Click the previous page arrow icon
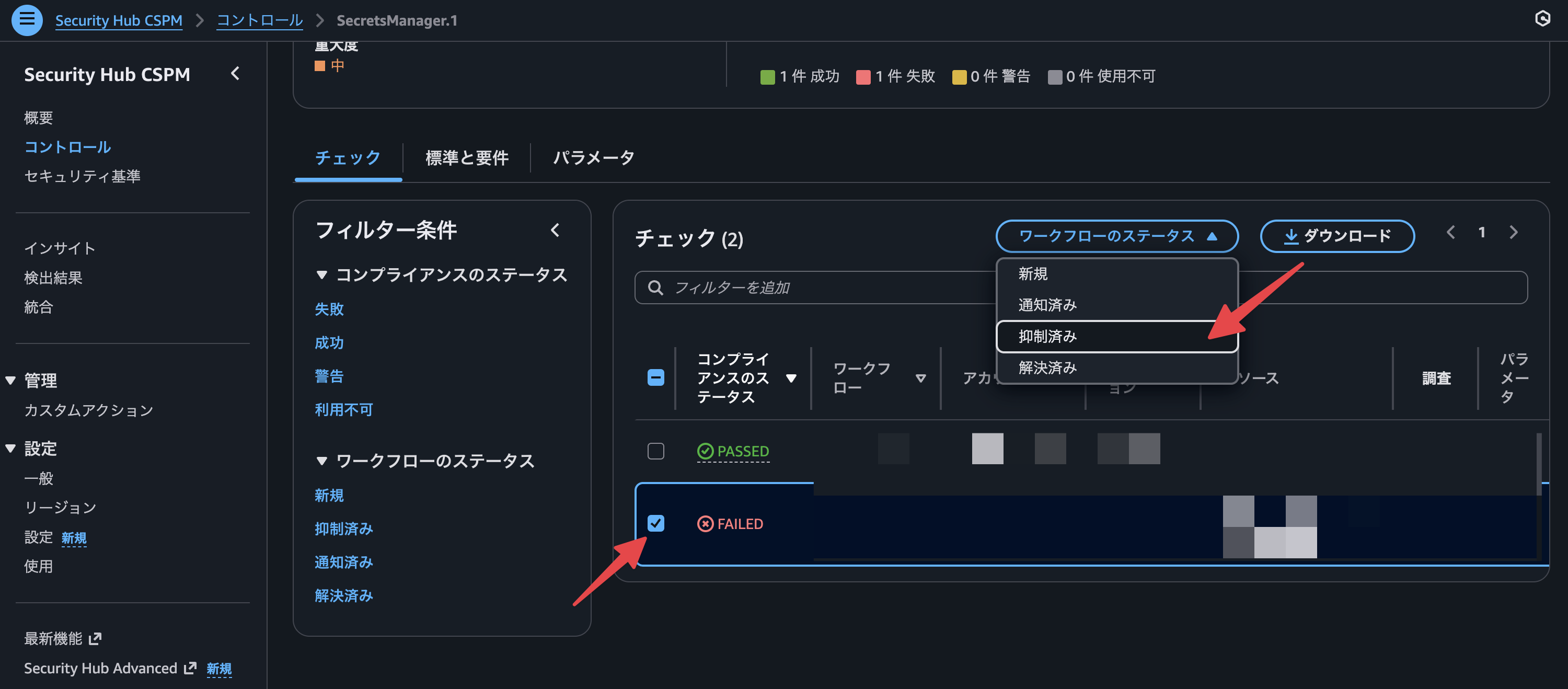 [x=1450, y=232]
